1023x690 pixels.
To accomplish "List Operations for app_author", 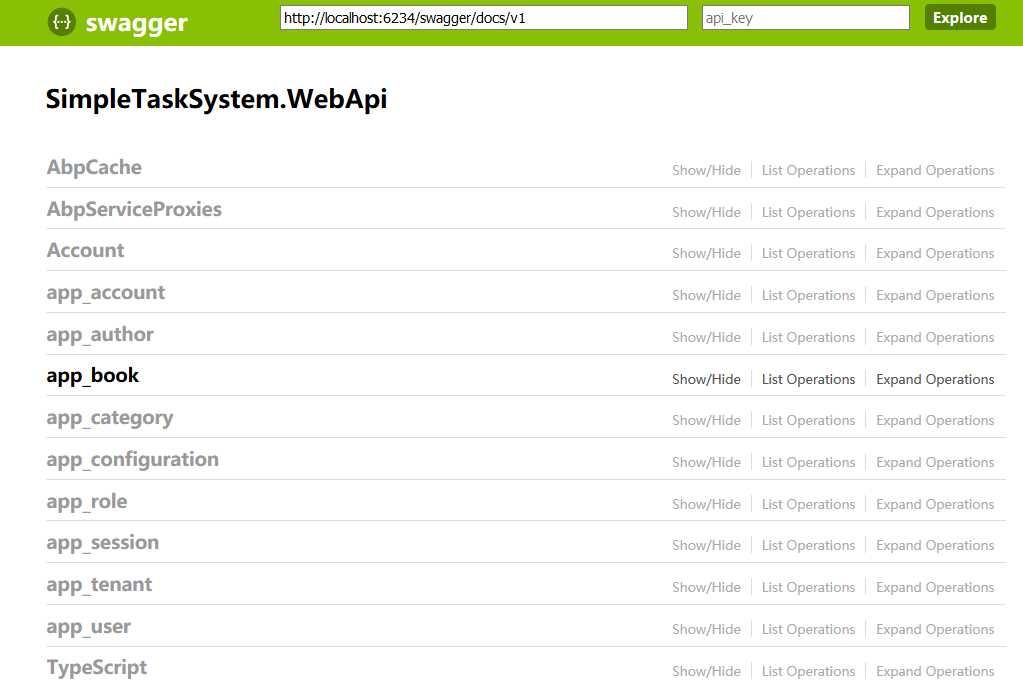I will coord(808,337).
